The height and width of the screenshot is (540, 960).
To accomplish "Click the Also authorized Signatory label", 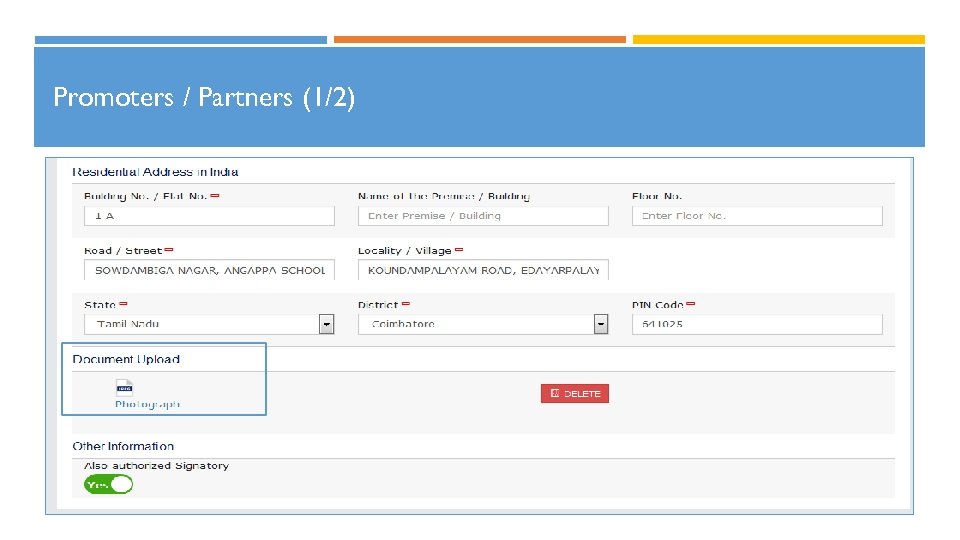I will 156,465.
